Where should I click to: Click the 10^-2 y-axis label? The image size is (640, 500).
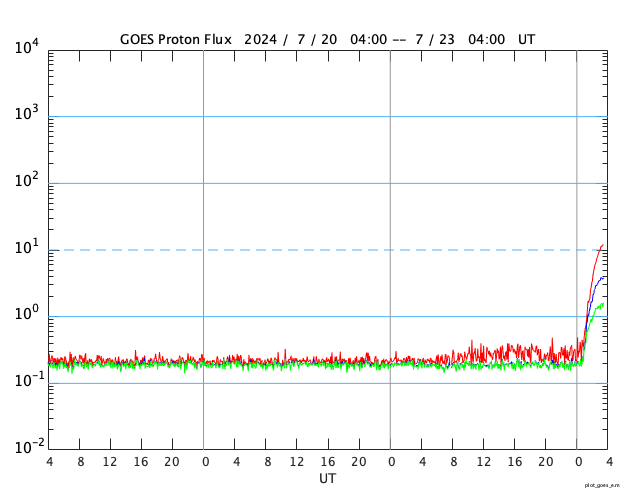point(29,447)
